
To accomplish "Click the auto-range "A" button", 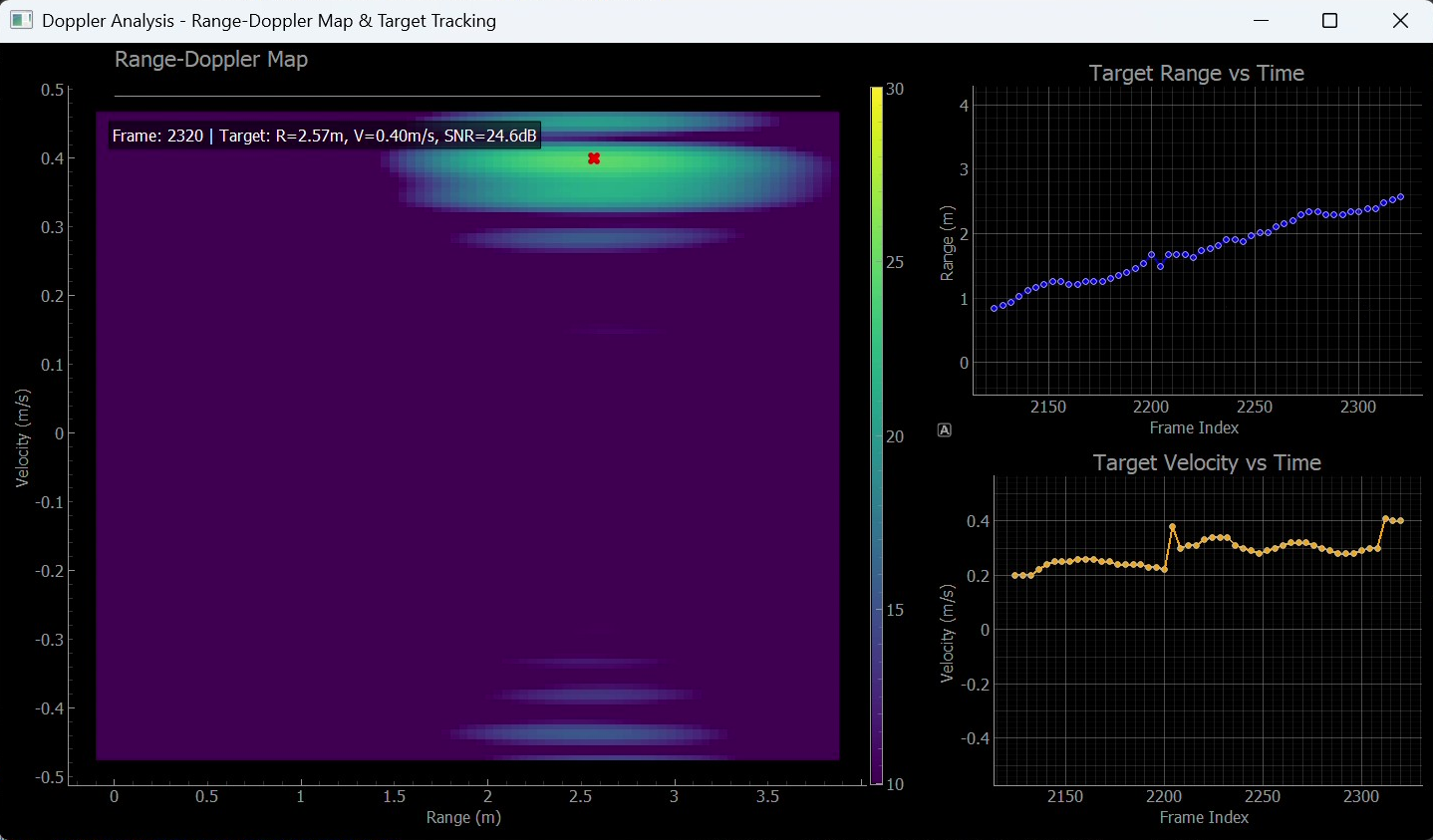I will [945, 430].
